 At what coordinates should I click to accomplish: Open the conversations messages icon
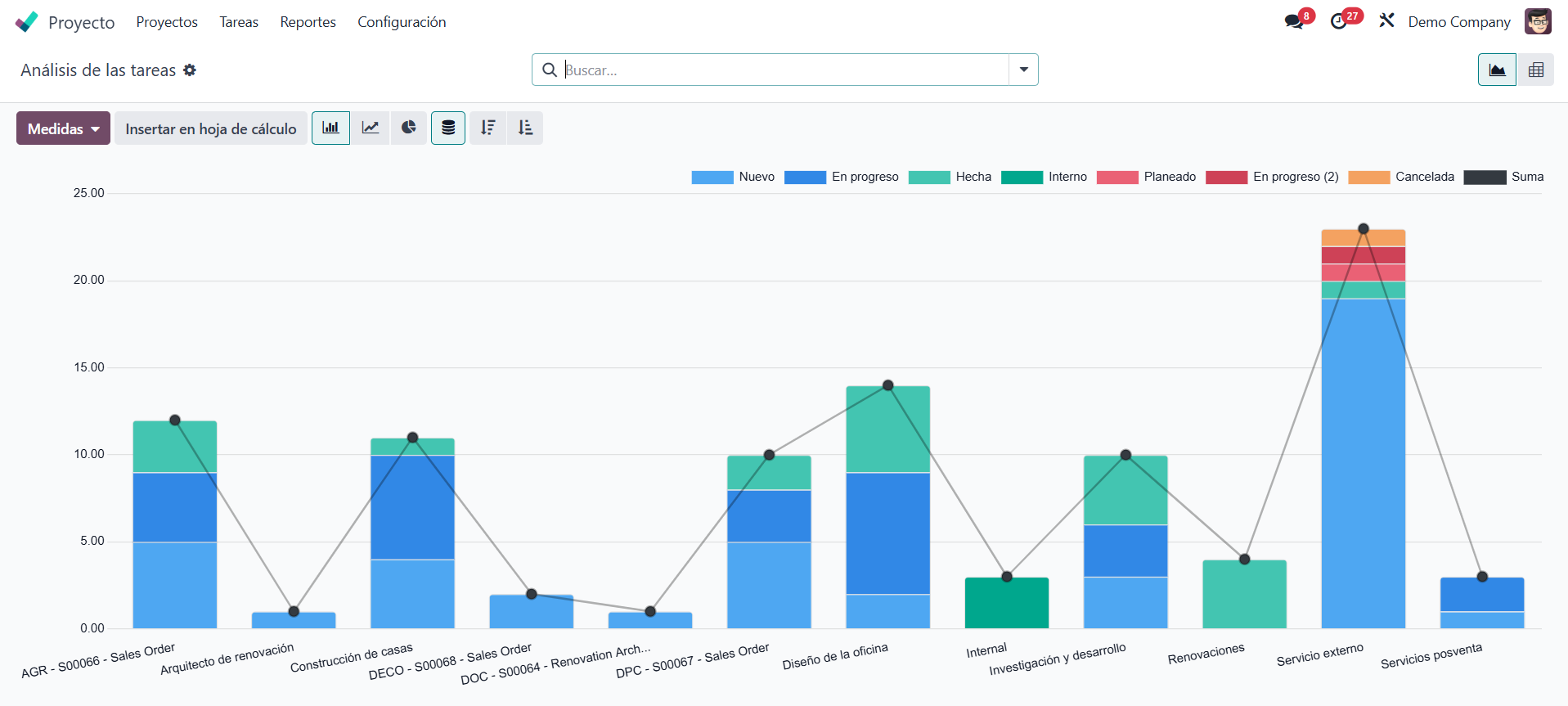pos(1294,22)
